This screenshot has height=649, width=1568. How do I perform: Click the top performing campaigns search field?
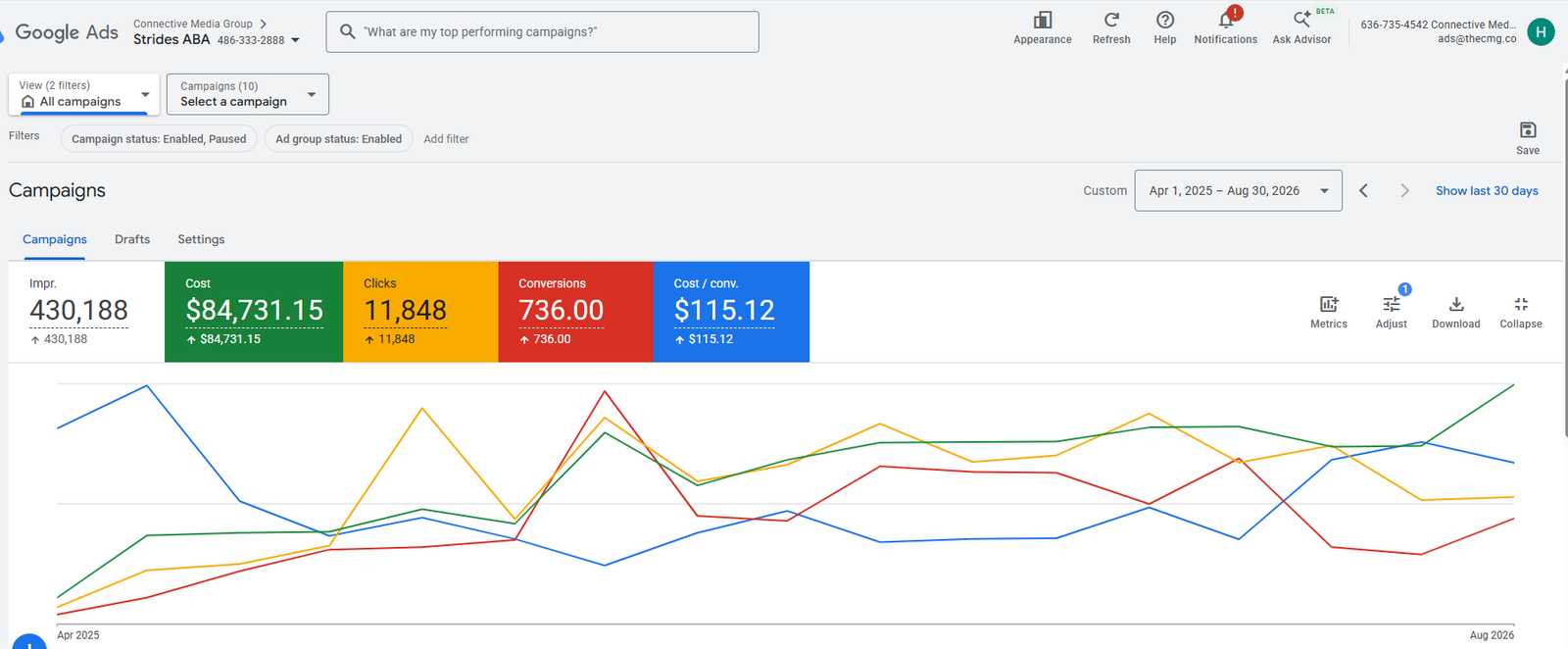[x=542, y=31]
